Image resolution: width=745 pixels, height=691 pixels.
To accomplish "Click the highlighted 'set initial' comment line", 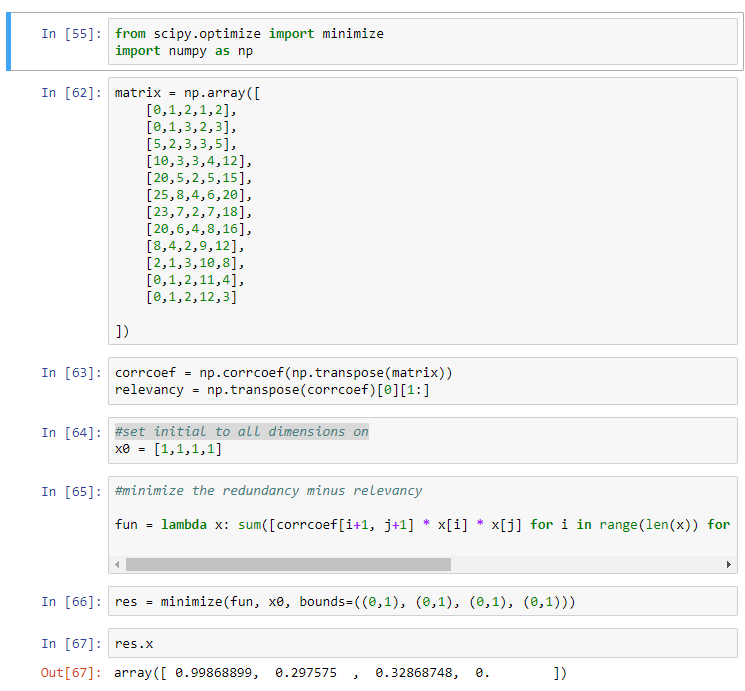I will [242, 432].
